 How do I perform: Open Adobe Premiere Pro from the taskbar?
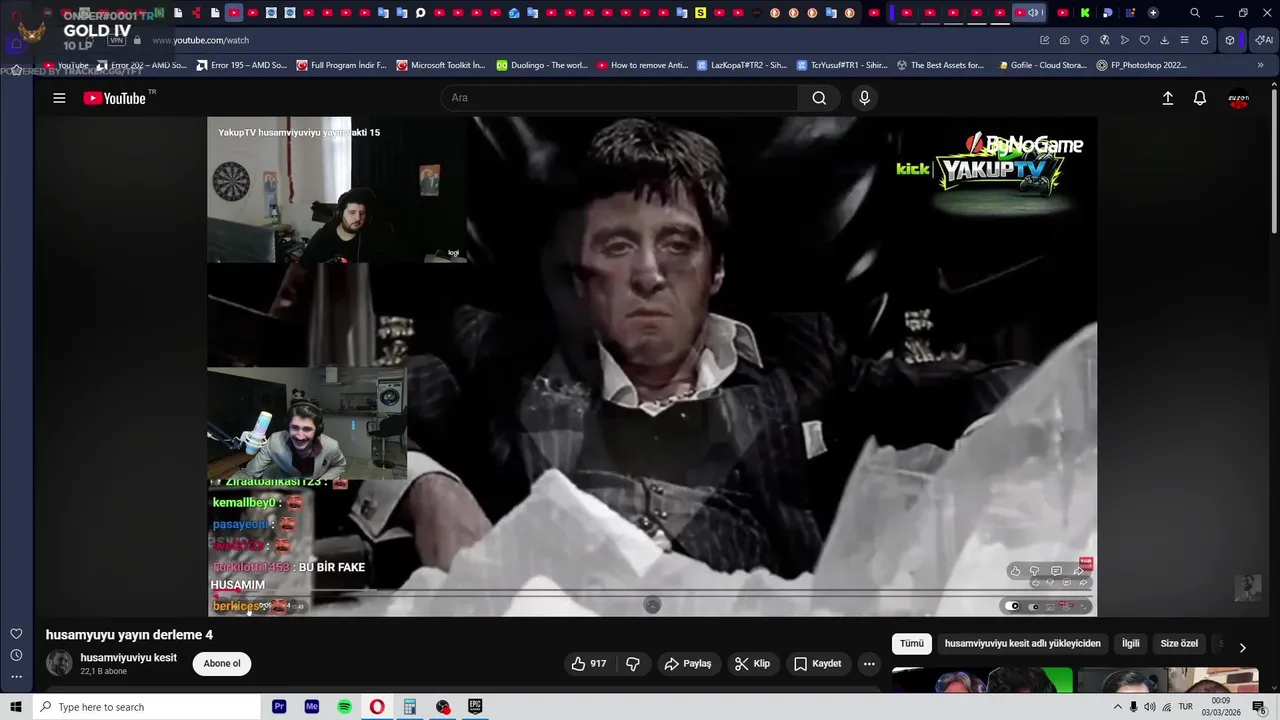point(279,707)
